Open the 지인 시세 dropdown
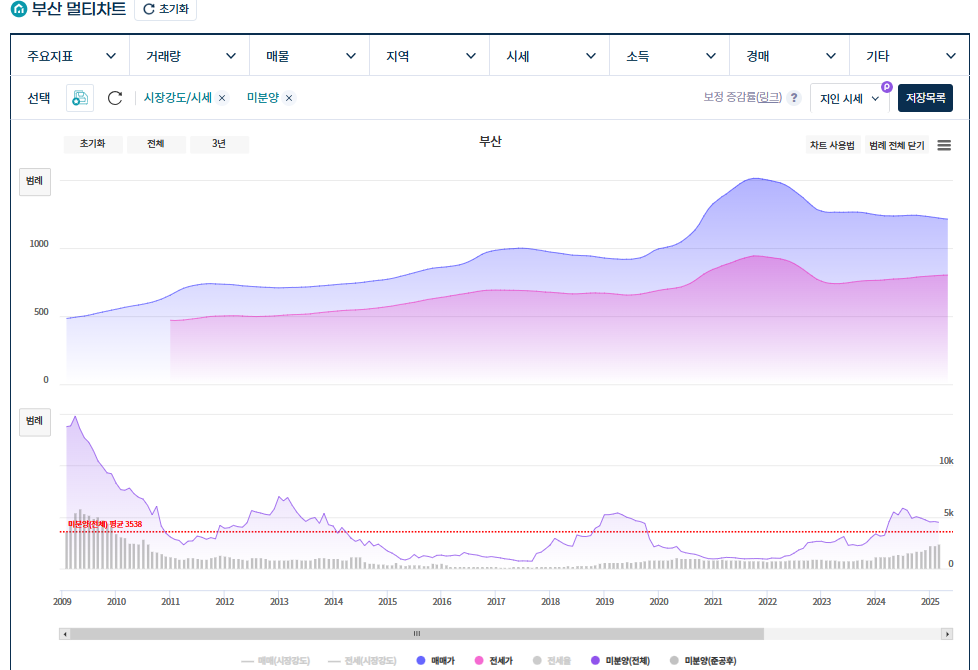Image resolution: width=978 pixels, height=670 pixels. pyautogui.click(x=850, y=99)
